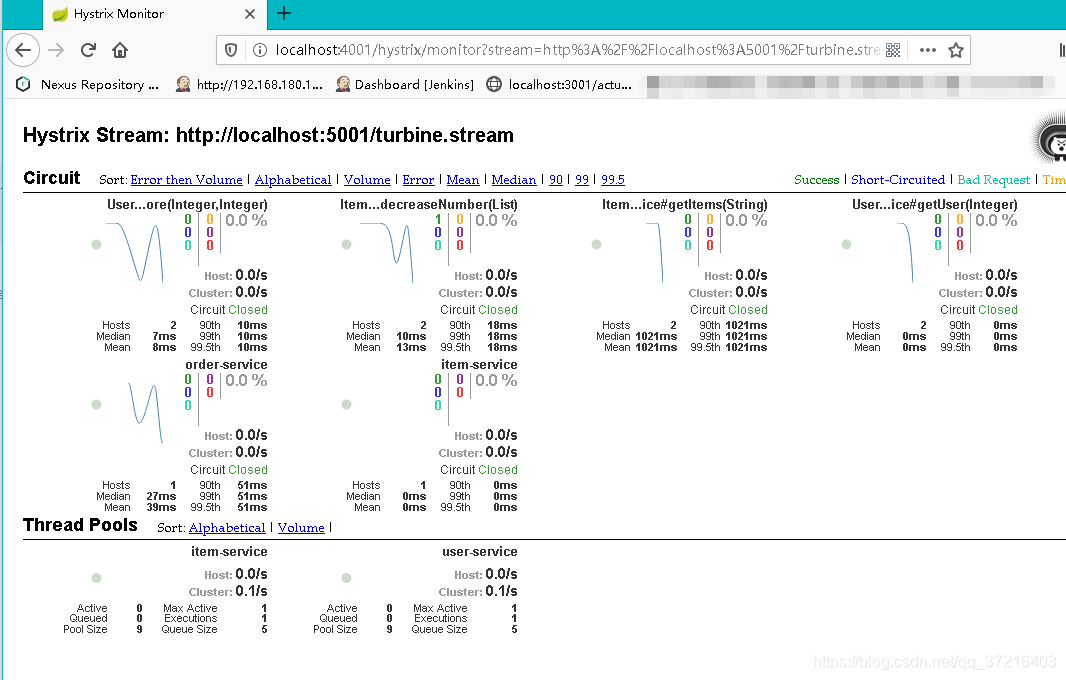Click the user-service thread pool title
This screenshot has height=680, width=1066.
480,551
